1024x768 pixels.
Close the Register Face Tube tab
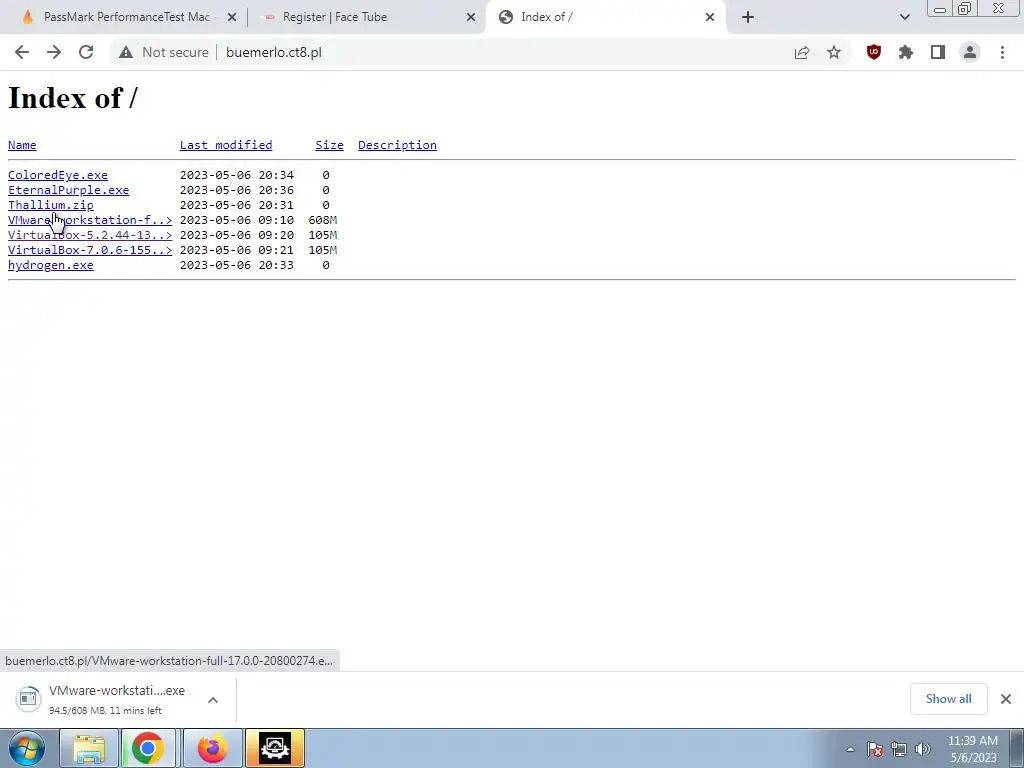coord(471,17)
